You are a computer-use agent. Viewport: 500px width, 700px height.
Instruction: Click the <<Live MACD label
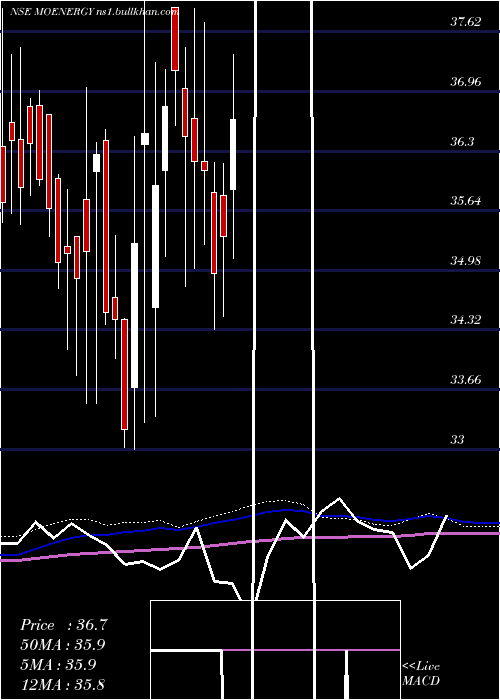coord(421,674)
